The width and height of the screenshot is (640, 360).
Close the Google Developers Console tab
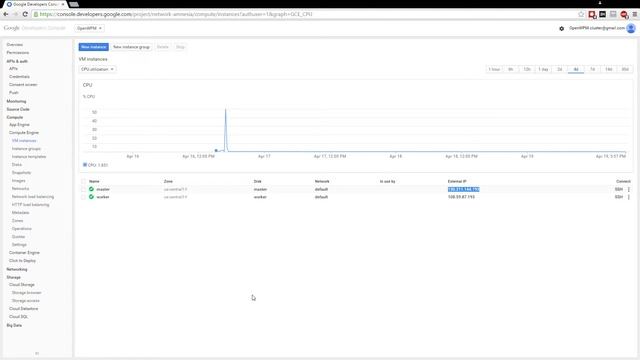pos(63,4)
